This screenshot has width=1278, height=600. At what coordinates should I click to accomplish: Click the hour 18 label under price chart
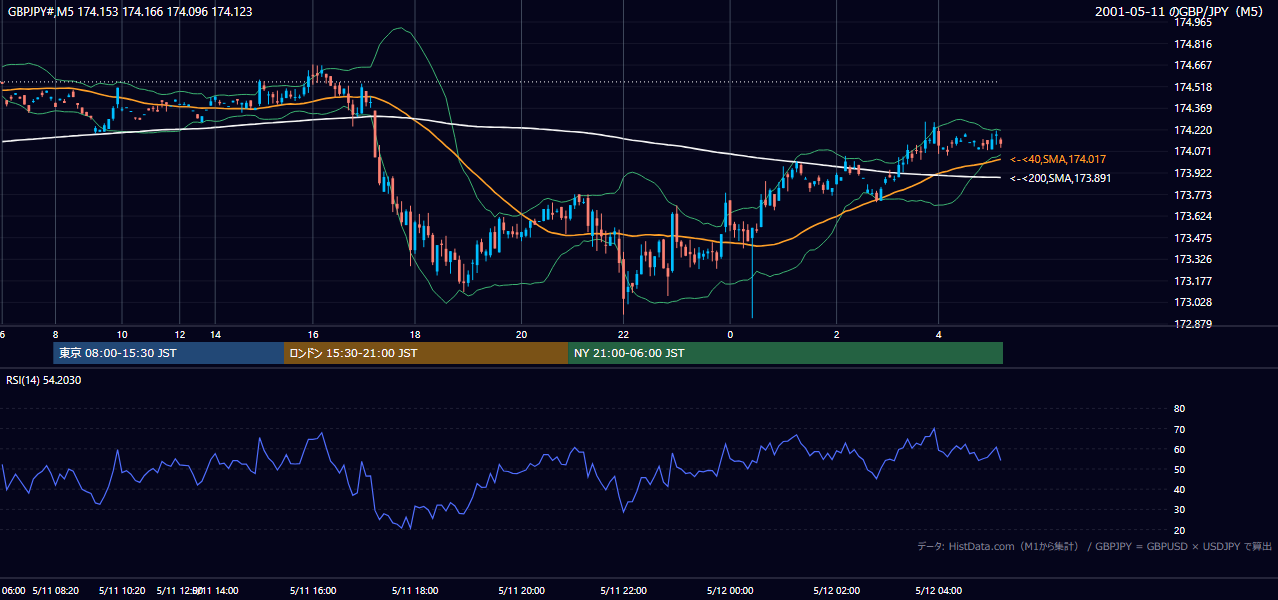pos(414,334)
